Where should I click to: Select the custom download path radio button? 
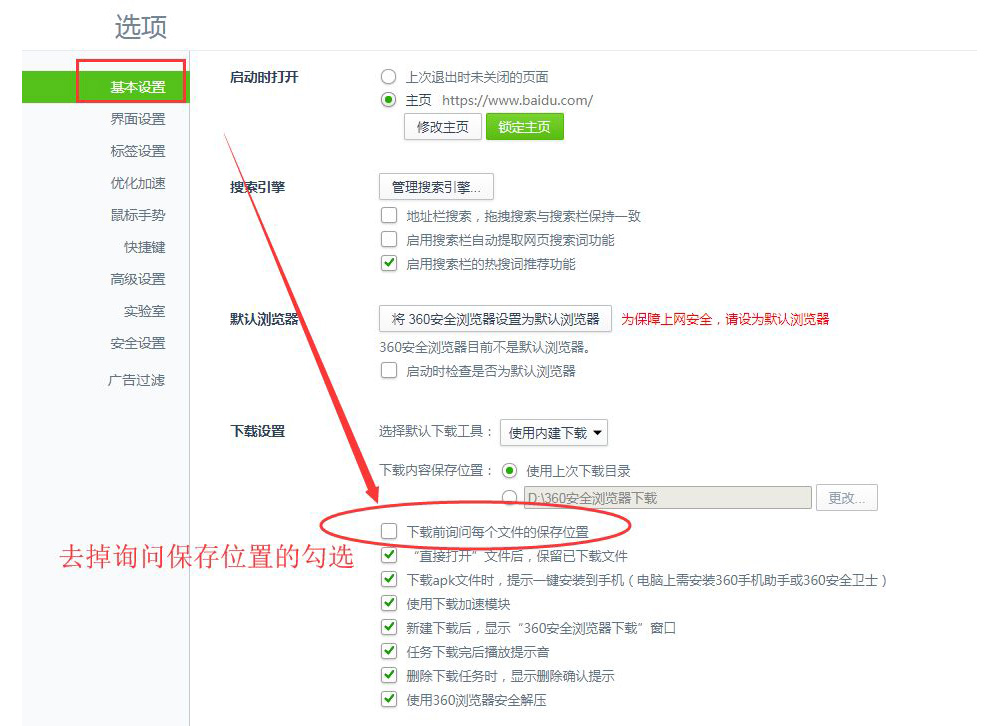(510, 498)
